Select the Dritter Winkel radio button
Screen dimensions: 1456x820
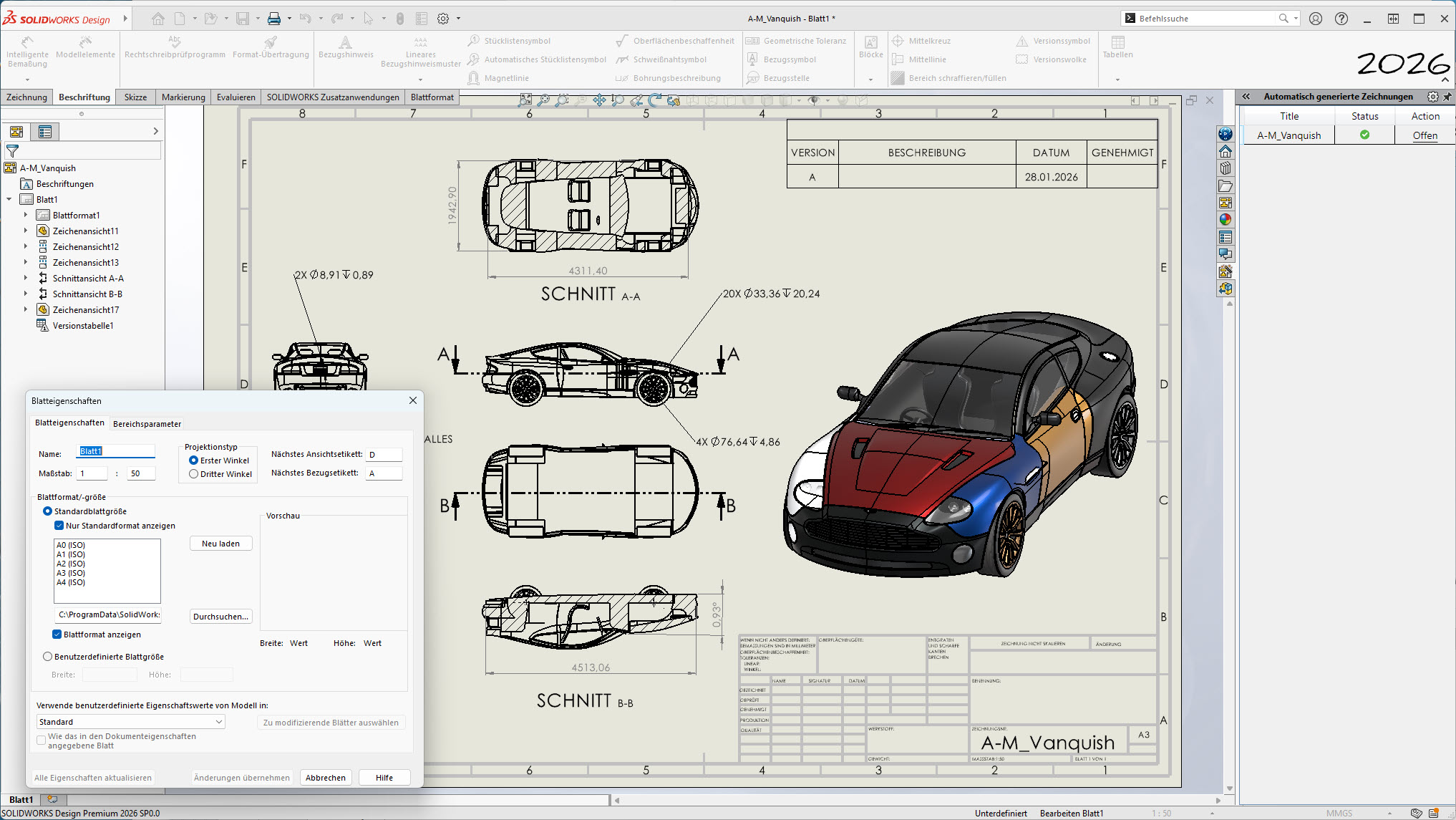pyautogui.click(x=194, y=474)
